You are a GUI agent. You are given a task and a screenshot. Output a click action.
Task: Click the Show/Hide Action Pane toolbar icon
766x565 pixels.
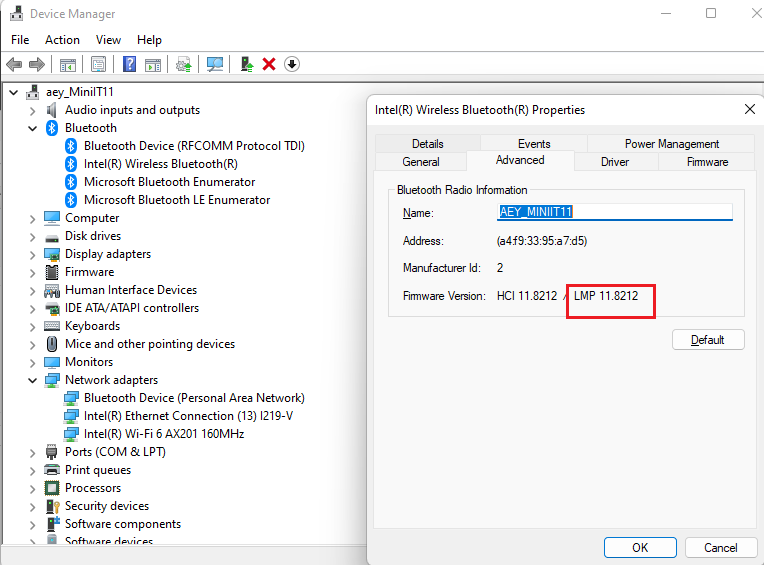(x=153, y=64)
